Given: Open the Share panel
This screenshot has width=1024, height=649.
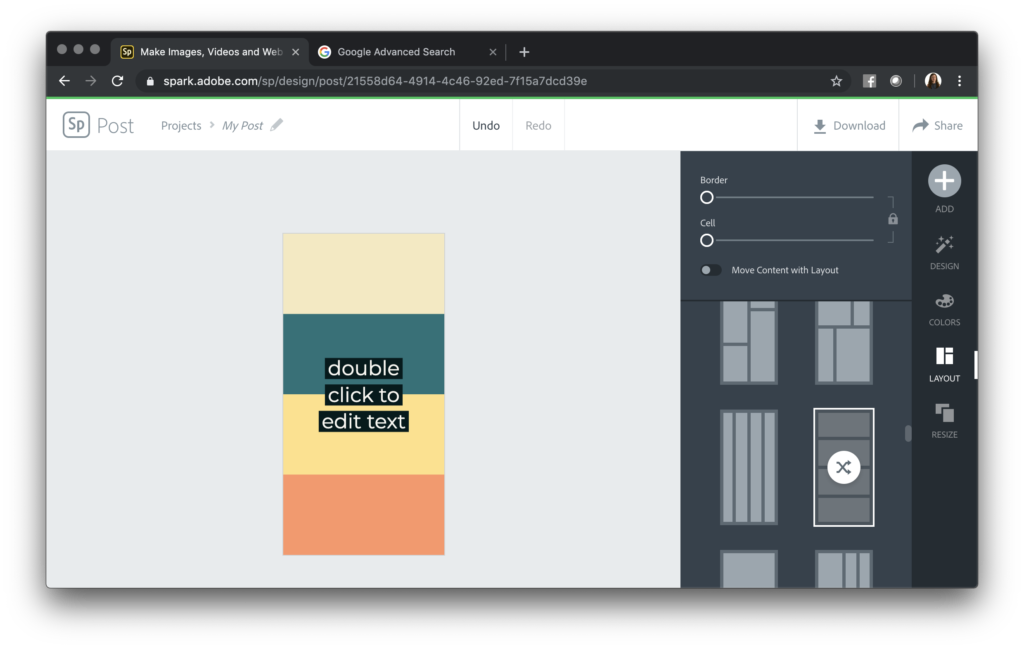Looking at the screenshot, I should (x=938, y=125).
